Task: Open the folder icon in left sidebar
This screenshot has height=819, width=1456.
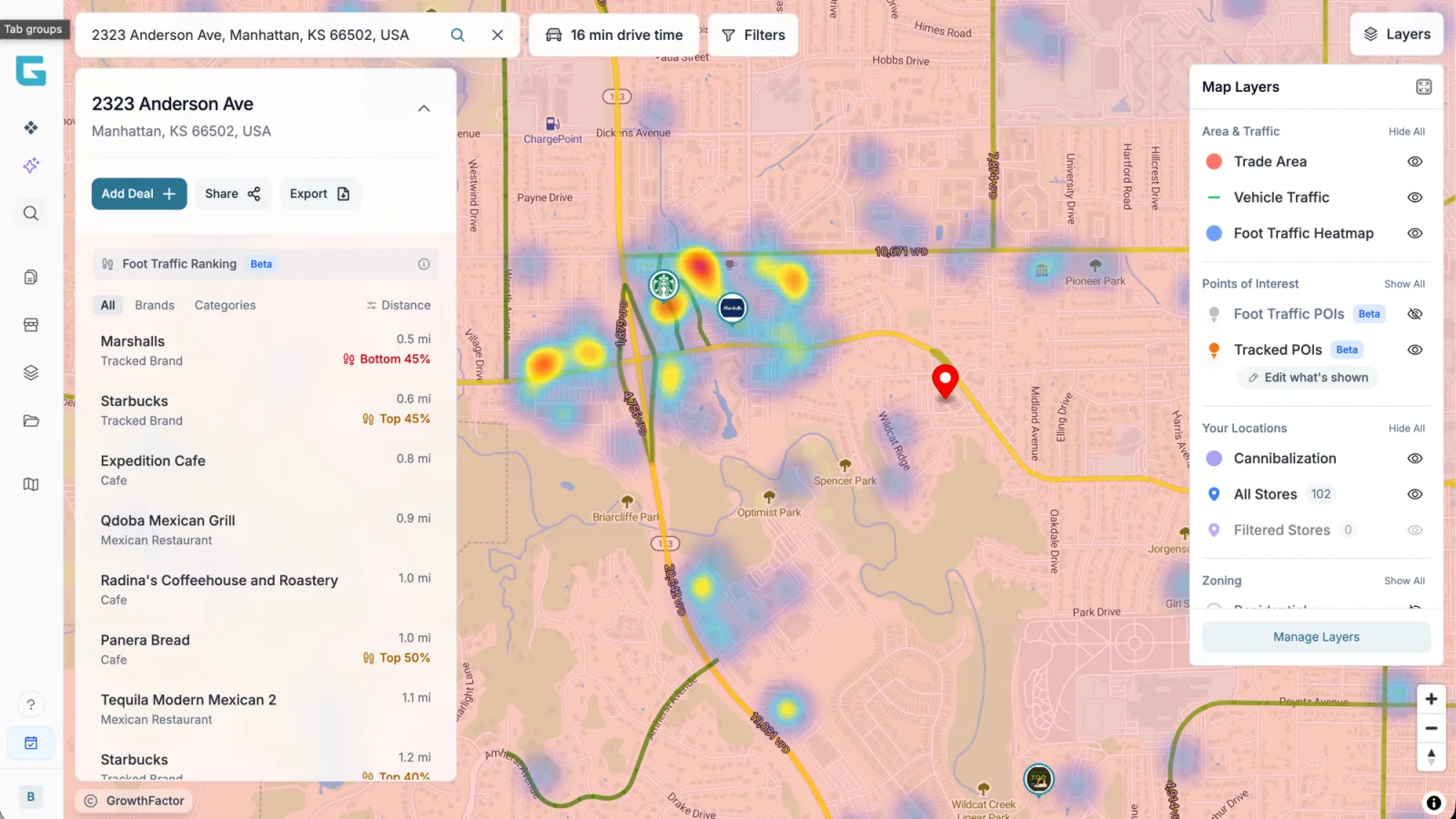Action: (x=31, y=420)
